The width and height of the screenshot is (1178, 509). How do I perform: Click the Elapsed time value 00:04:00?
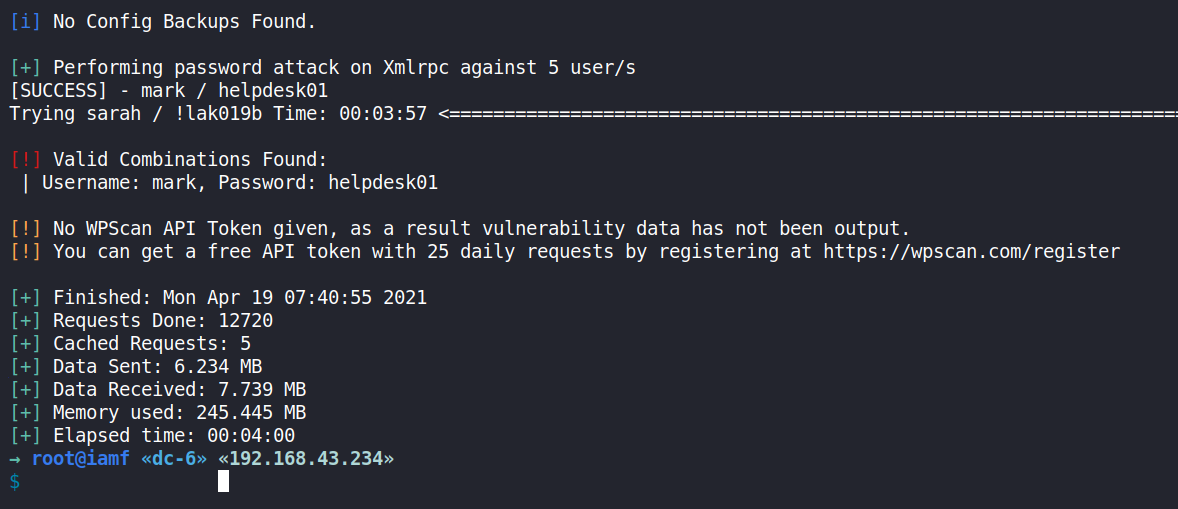click(251, 436)
